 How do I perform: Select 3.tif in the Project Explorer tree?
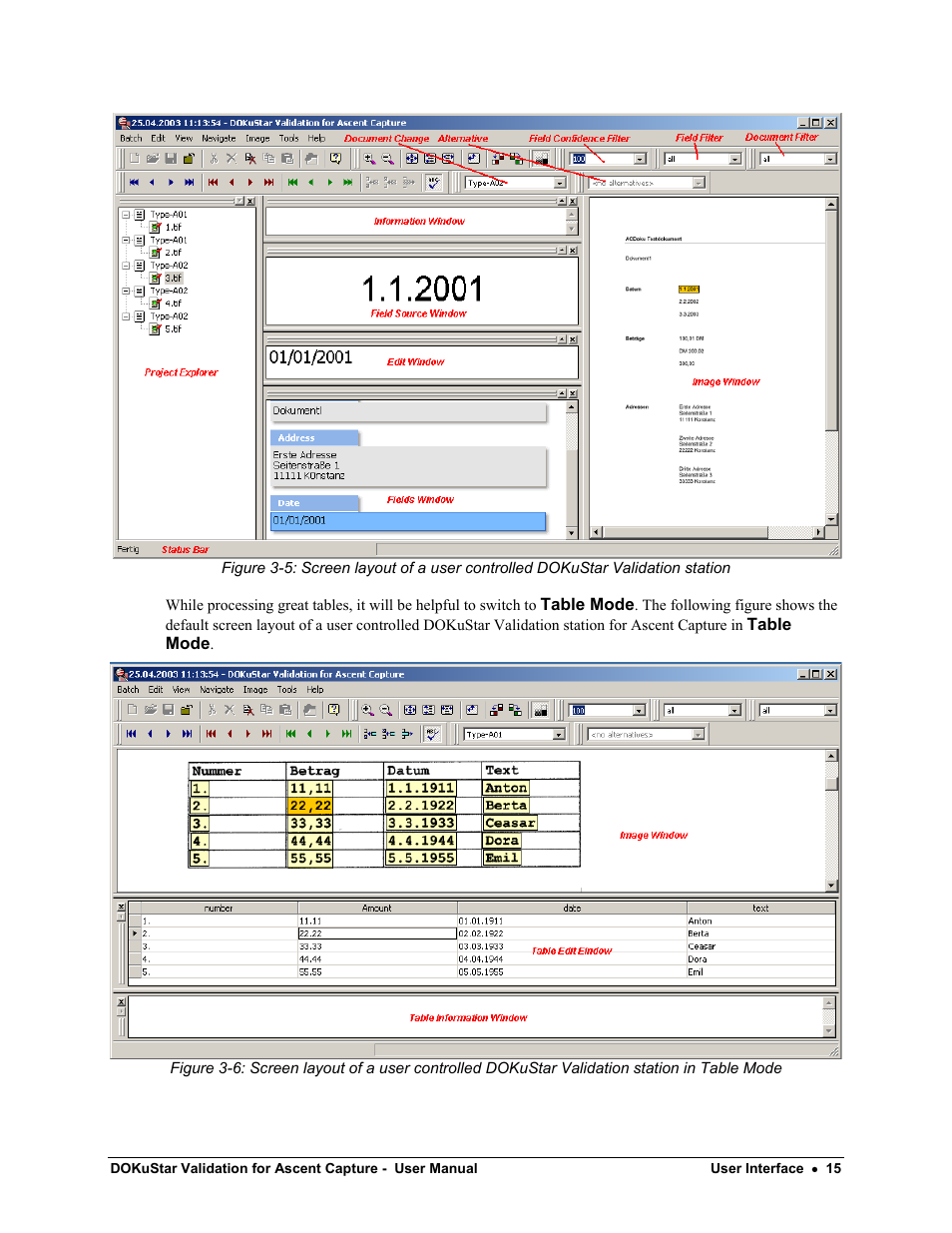pos(174,279)
